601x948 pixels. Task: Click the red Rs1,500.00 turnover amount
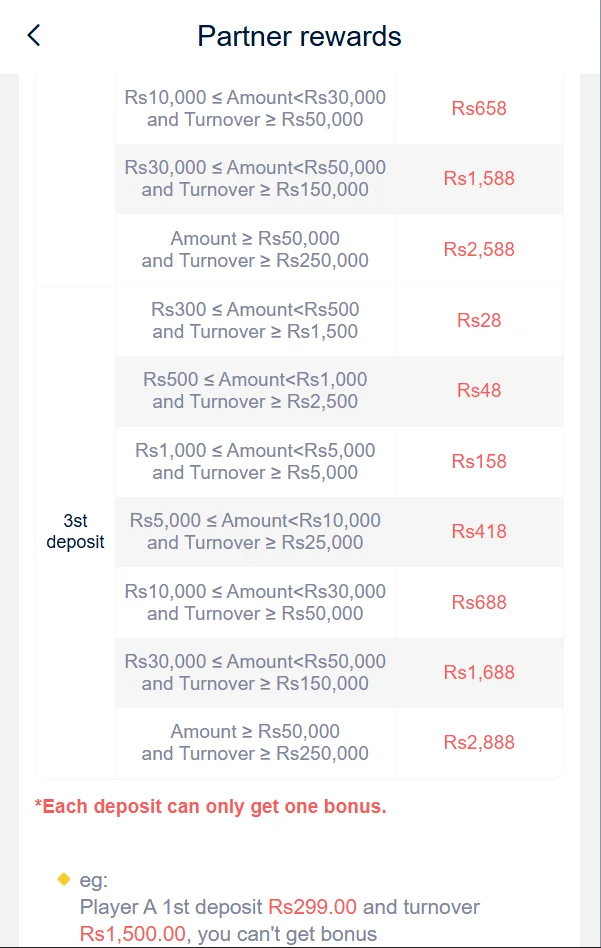click(x=133, y=934)
